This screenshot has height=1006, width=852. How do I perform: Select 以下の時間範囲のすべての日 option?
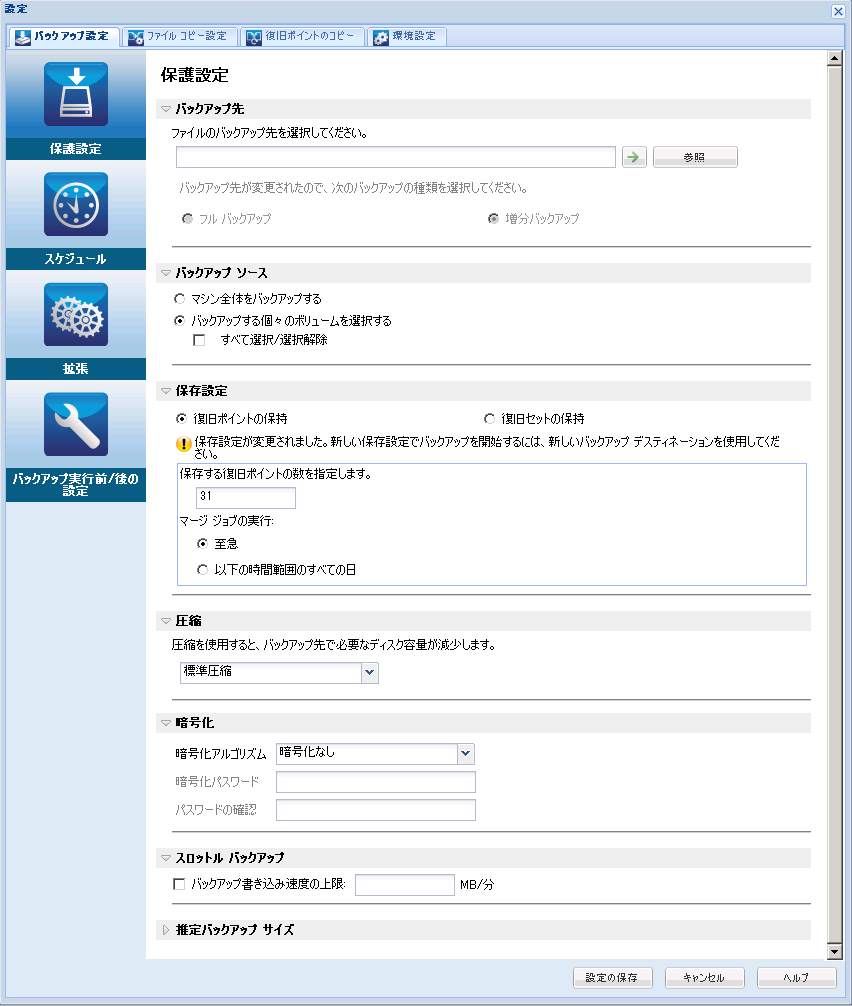(203, 567)
